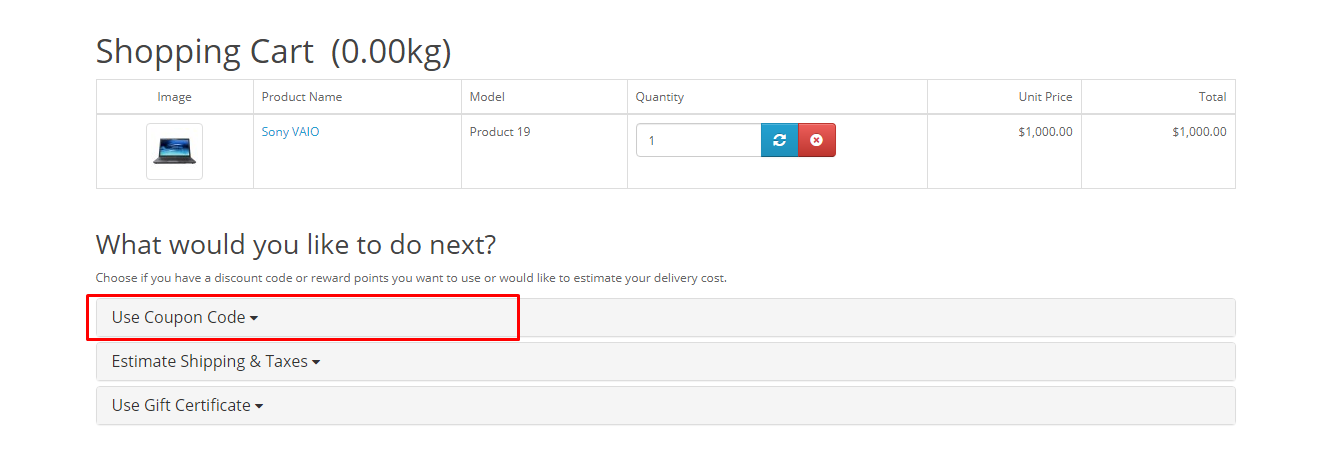This screenshot has width=1333, height=457.
Task: Click the Total column header
Action: [1213, 97]
